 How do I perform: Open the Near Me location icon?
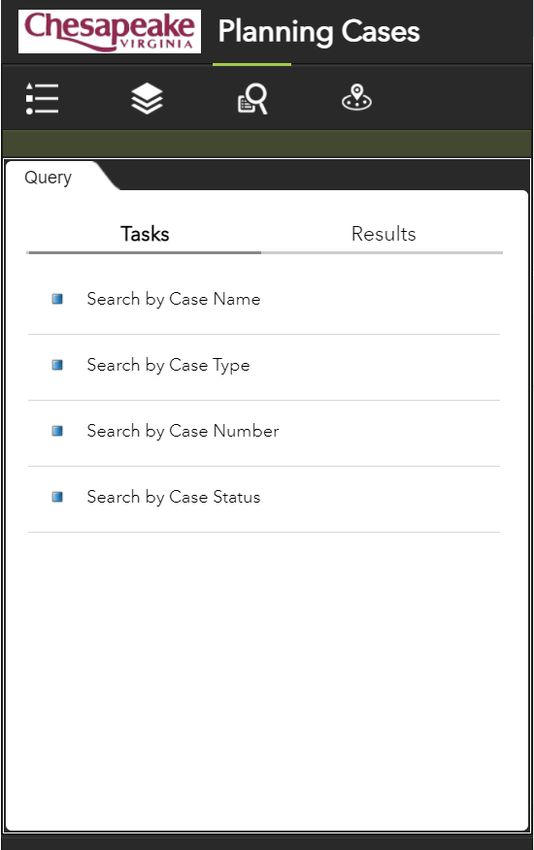click(x=357, y=98)
